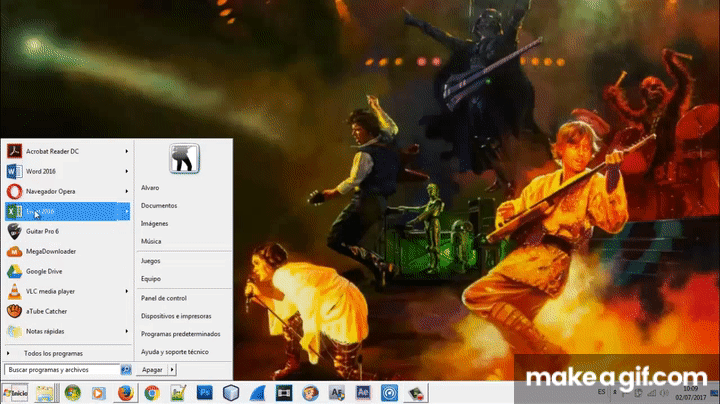
Task: Open Notas rápidas sticky notes
Action: tap(68, 331)
